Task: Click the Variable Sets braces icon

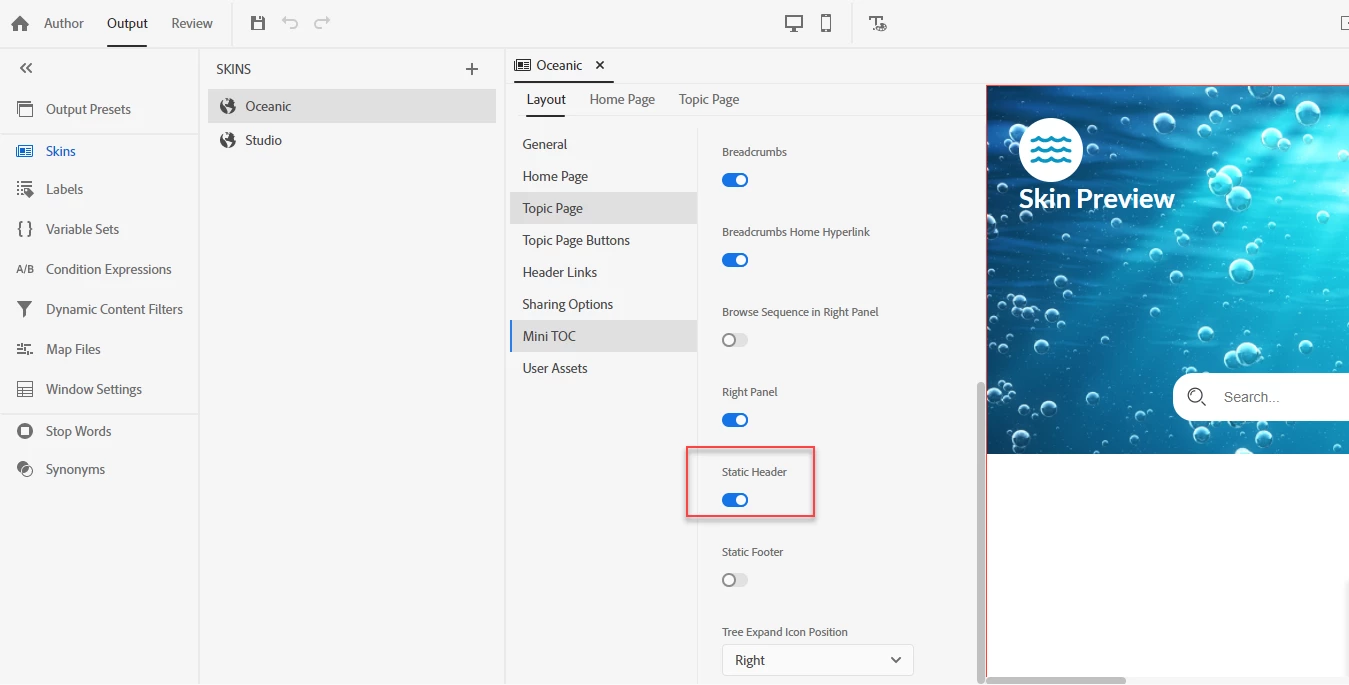Action: point(26,229)
